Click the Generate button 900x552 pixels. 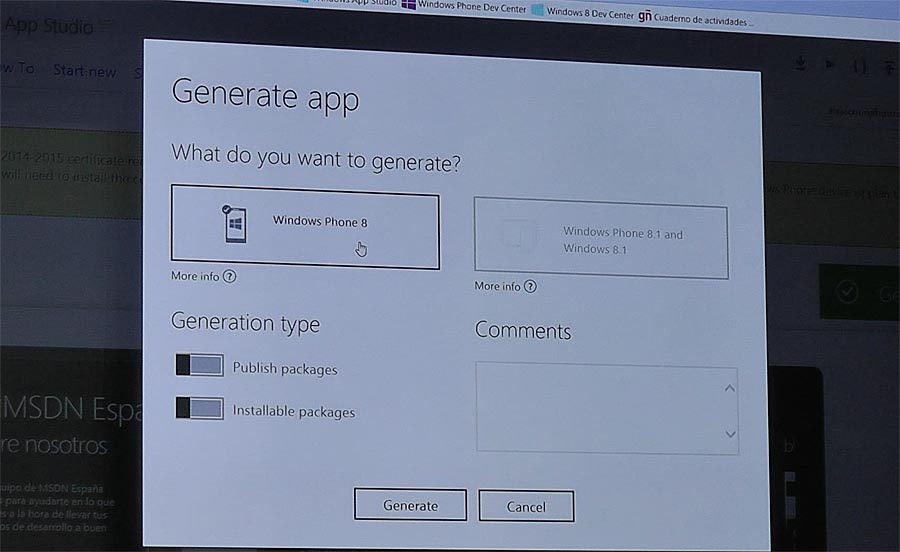[410, 505]
